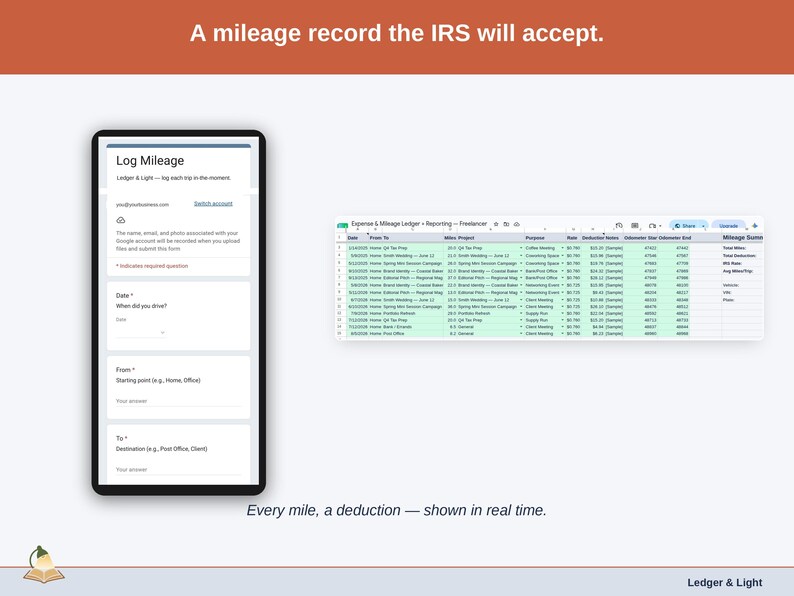Click the 'Vehicle:' summary label
Screen dimensions: 794x596
tap(731, 285)
